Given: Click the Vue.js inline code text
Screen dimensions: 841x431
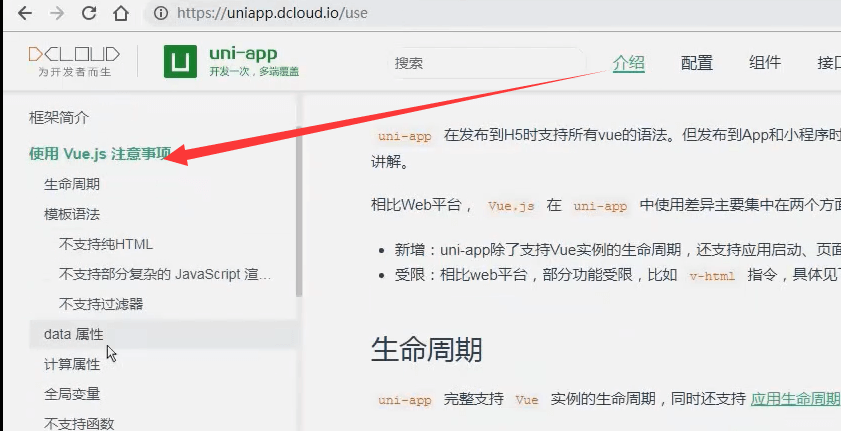Looking at the screenshot, I should pos(511,206).
